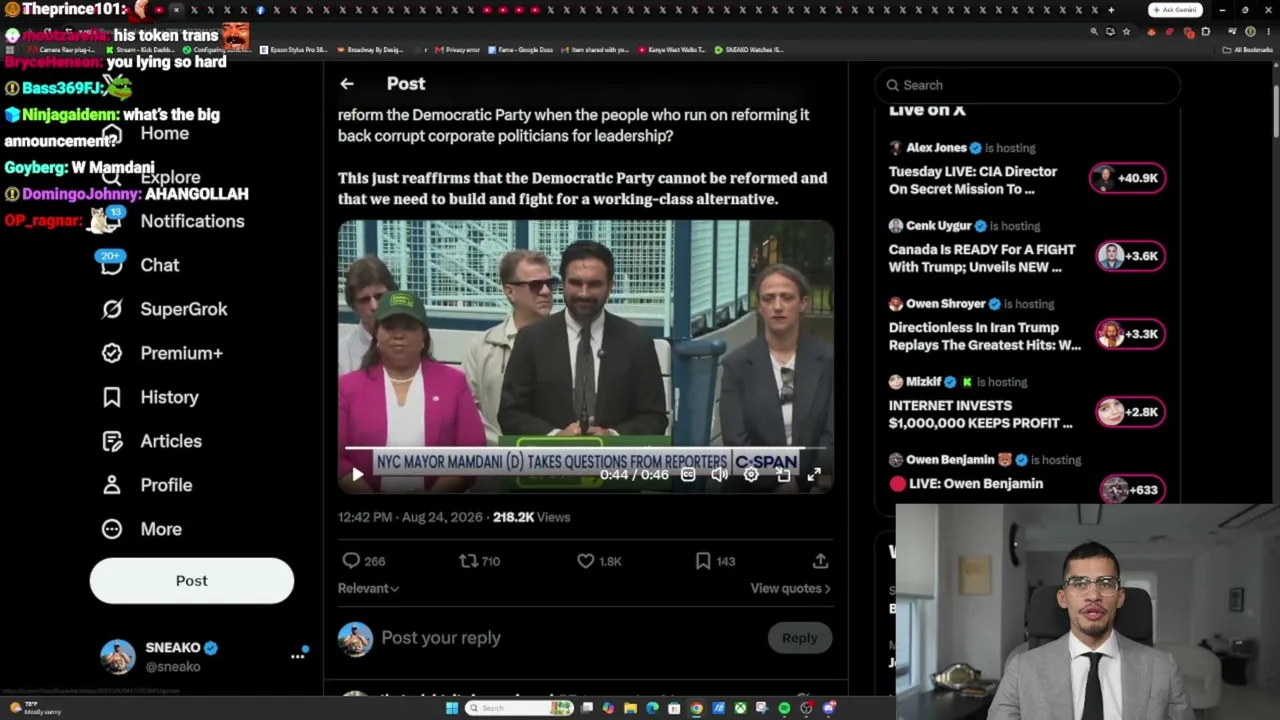
Task: Open the 'INTERNET INVESTS $1,000,000' broadcast
Action: pos(980,414)
